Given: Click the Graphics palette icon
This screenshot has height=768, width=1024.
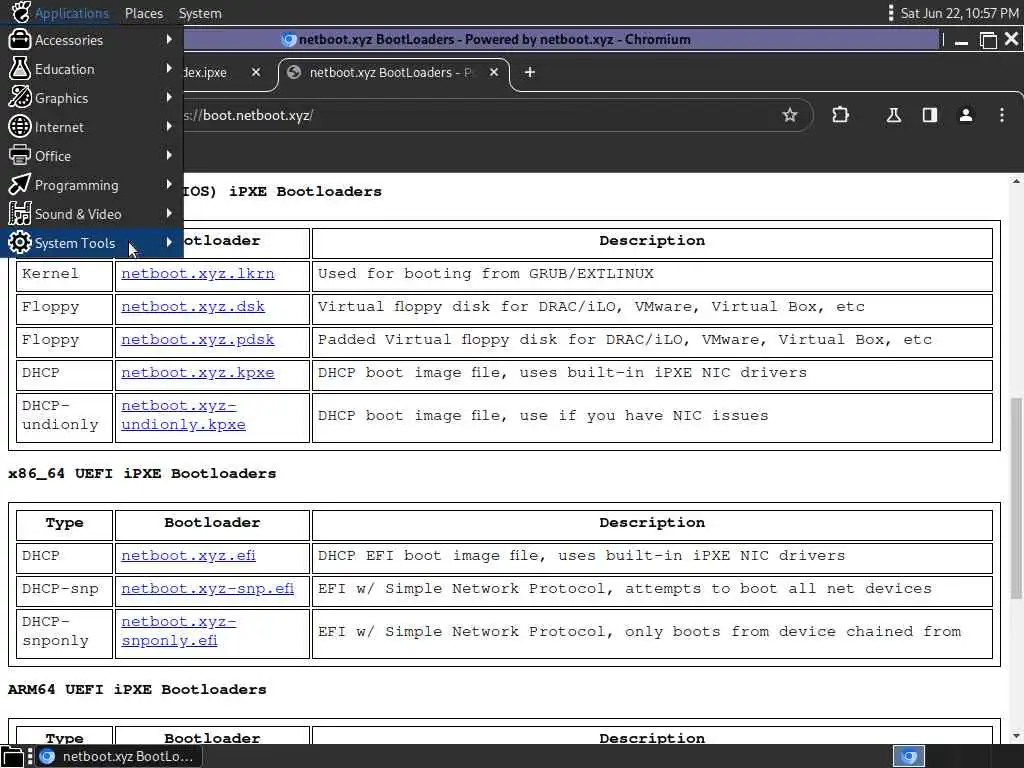Looking at the screenshot, I should click(x=20, y=98).
